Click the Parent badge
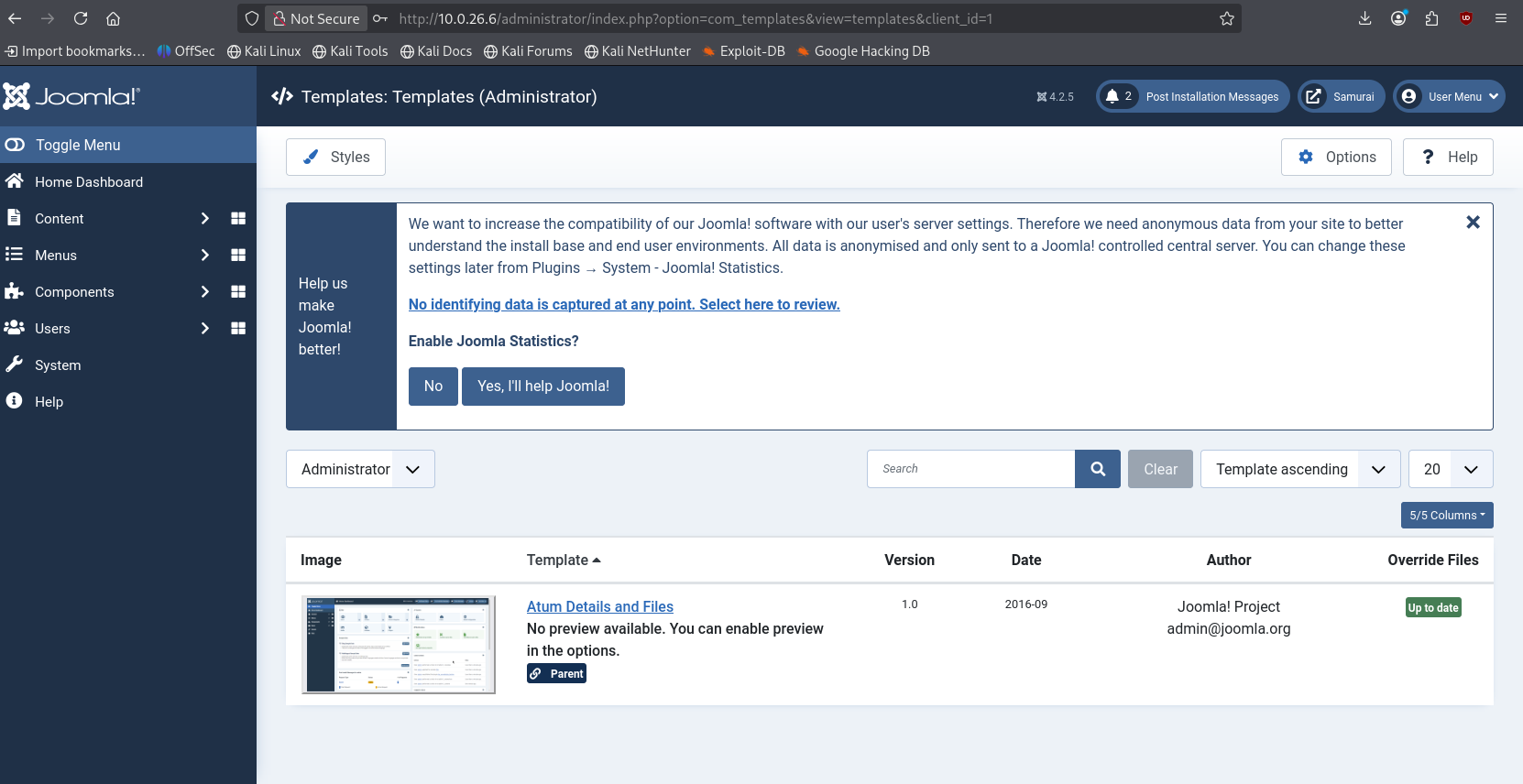 coord(556,673)
